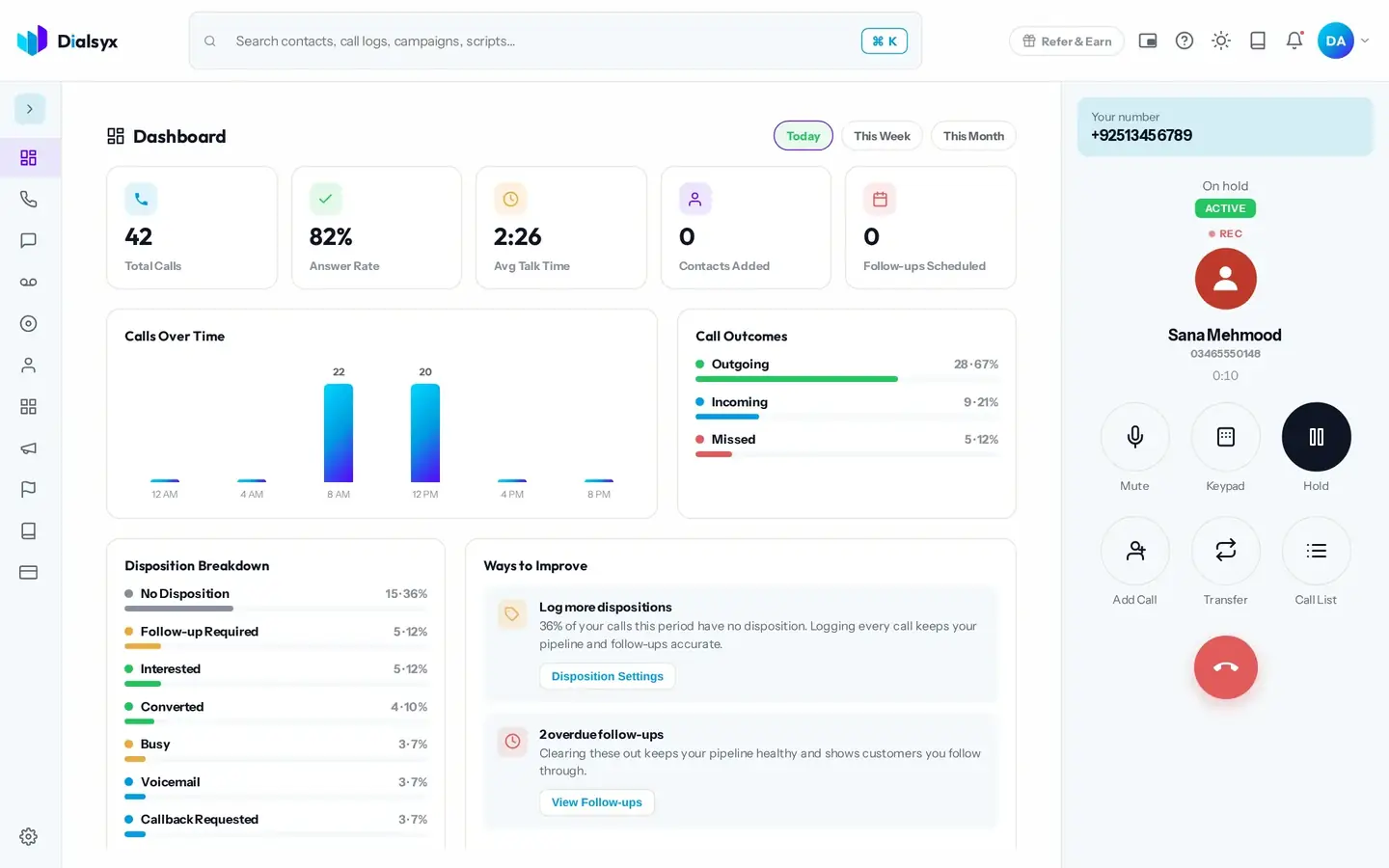Click the phone number +92513456789

[x=1142, y=135]
